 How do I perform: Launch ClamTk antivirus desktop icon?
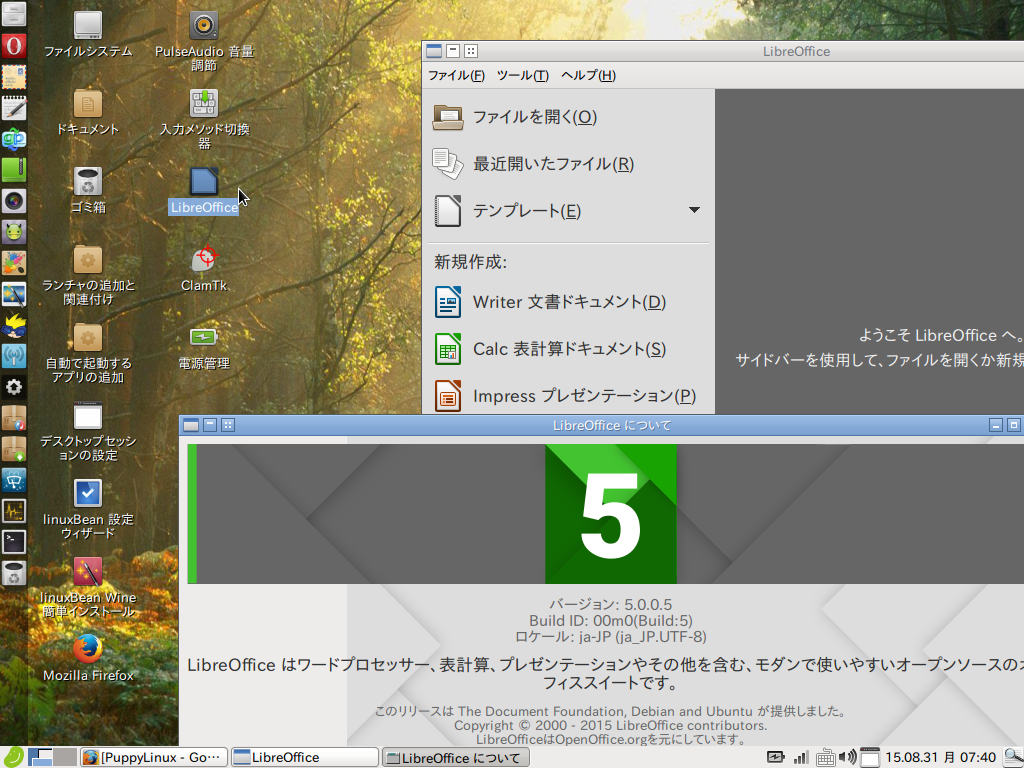(205, 268)
